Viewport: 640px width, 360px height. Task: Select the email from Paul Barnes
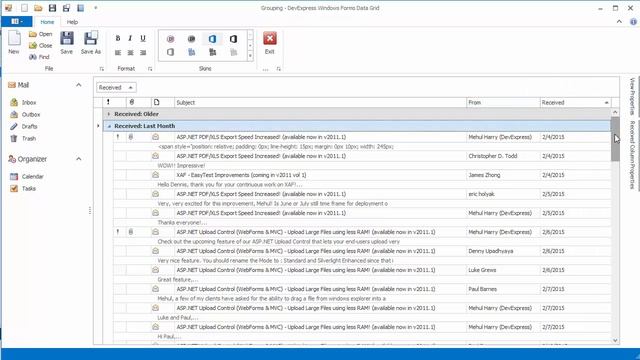[x=362, y=289]
